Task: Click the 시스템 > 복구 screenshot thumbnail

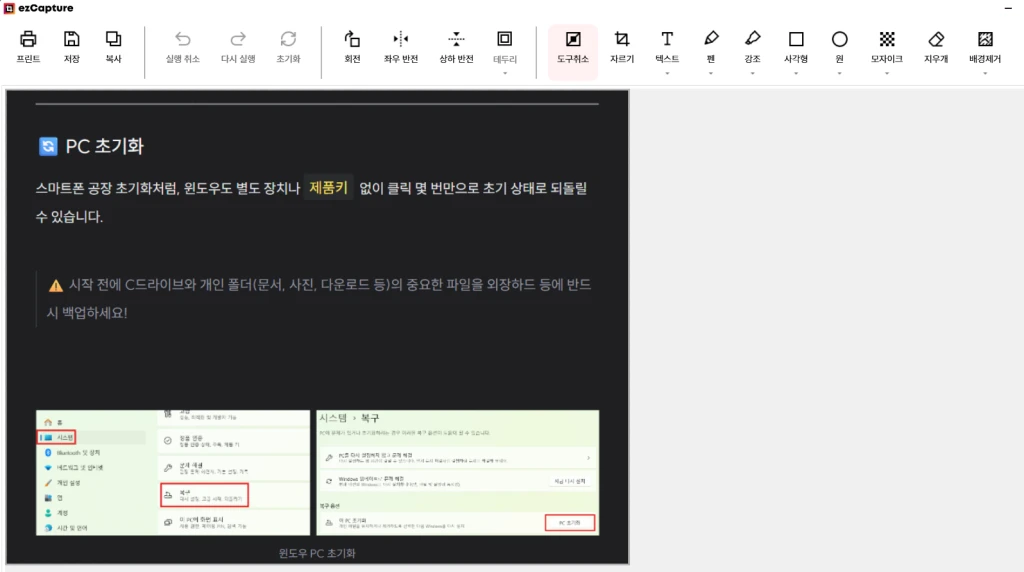Action: coord(458,473)
